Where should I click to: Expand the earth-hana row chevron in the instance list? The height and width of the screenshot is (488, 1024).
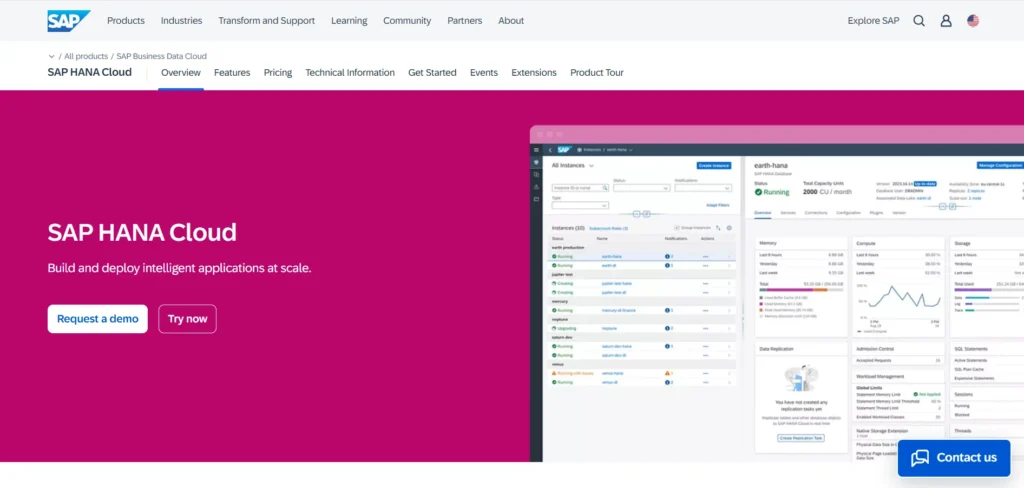[729, 257]
